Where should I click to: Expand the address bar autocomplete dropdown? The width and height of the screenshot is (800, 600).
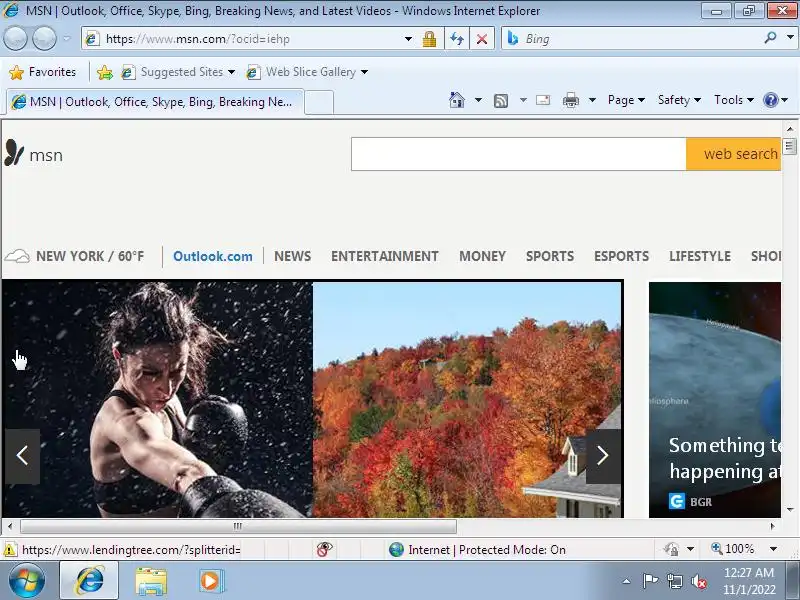click(408, 39)
